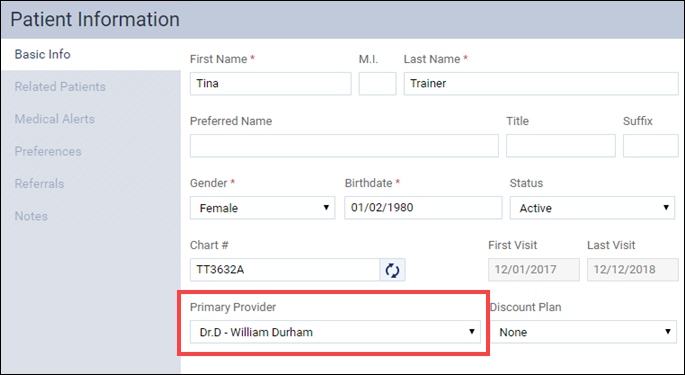This screenshot has height=375, width=685.
Task: Click the M.I. input field
Action: click(377, 83)
